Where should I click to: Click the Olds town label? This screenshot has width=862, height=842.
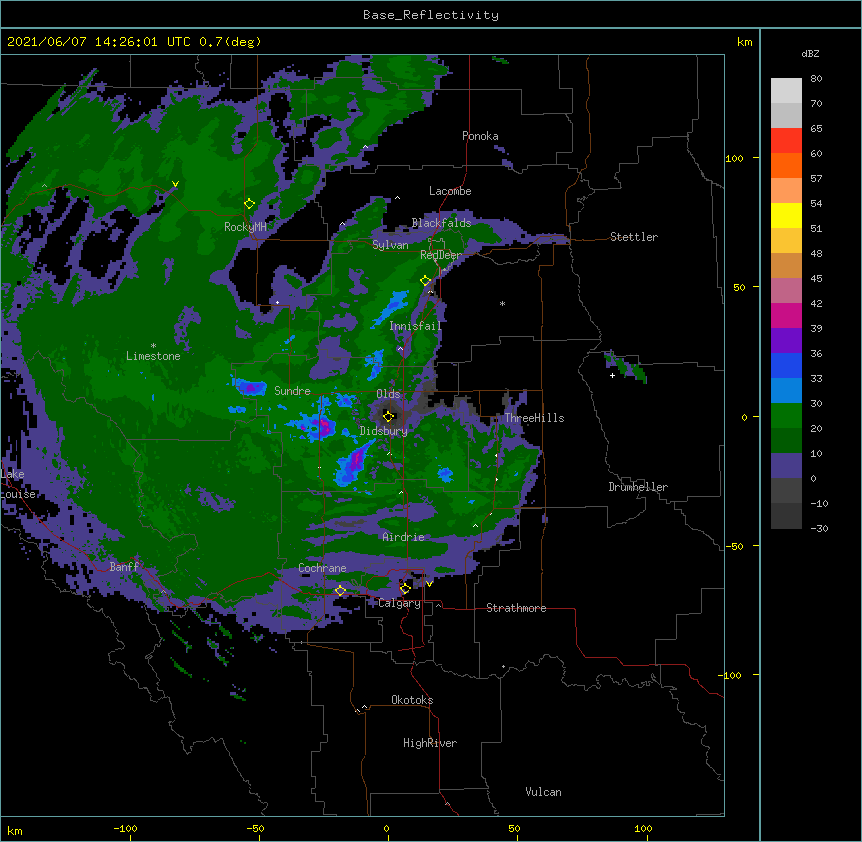coord(388,394)
